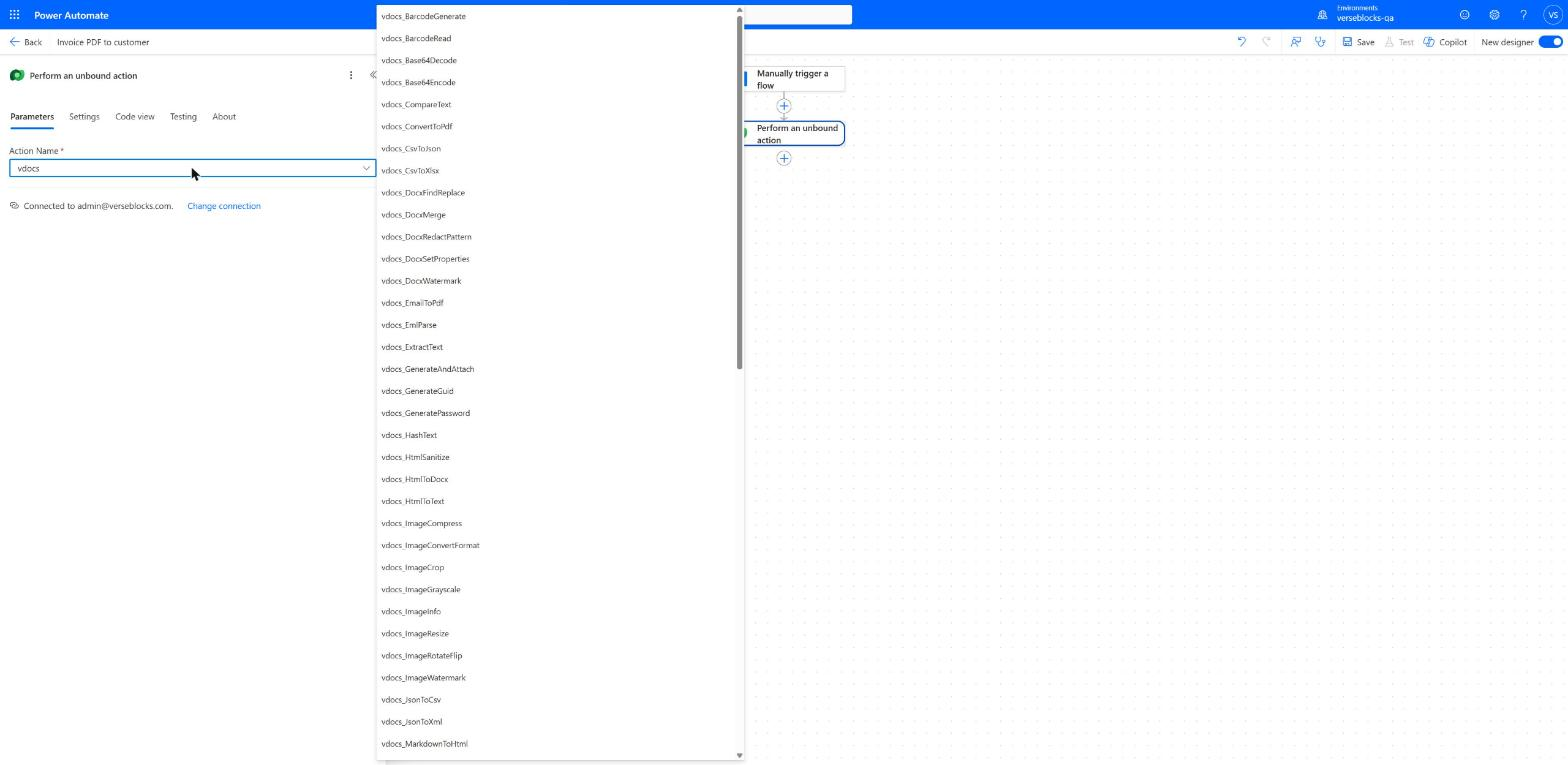Click the flow name Invoice PDF to customer
Image resolution: width=1568 pixels, height=765 pixels.
tap(103, 42)
